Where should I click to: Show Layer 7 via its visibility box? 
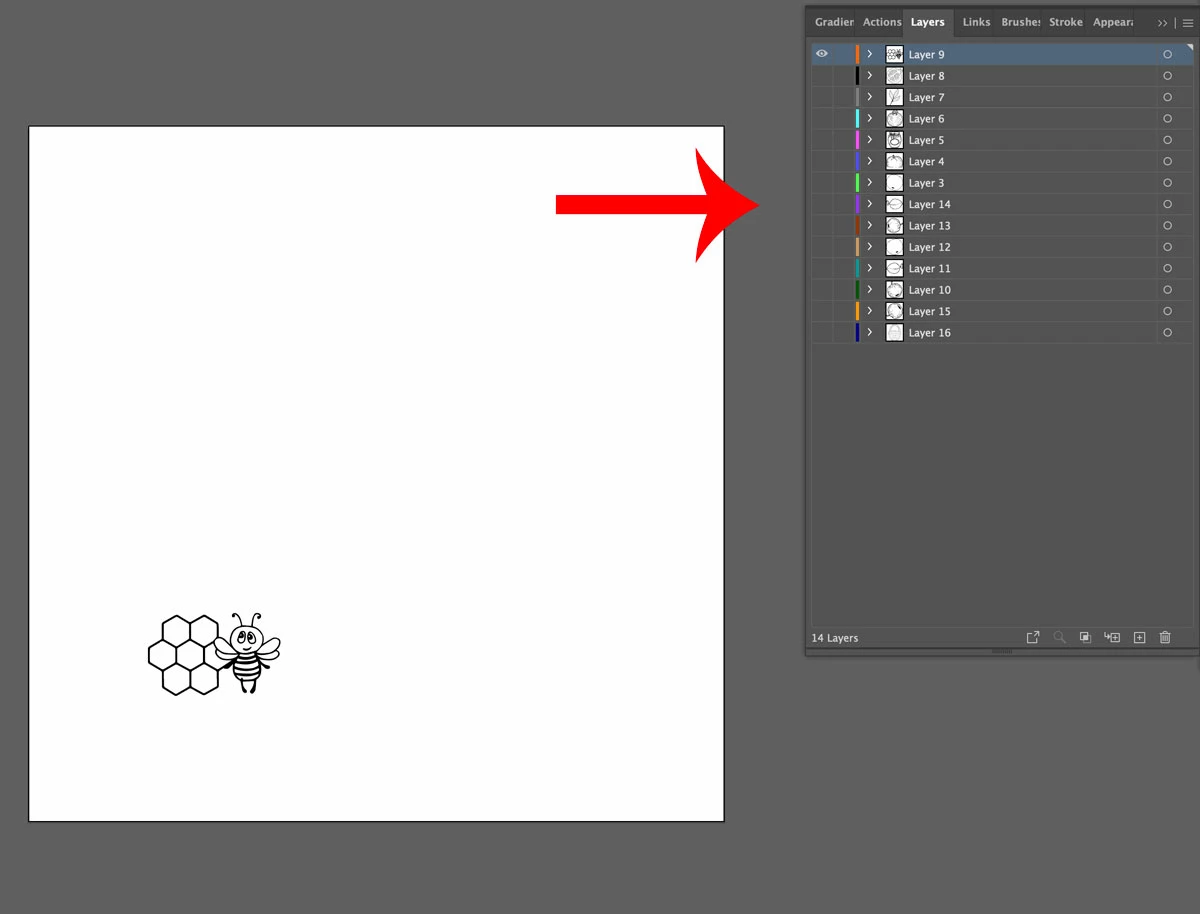822,98
